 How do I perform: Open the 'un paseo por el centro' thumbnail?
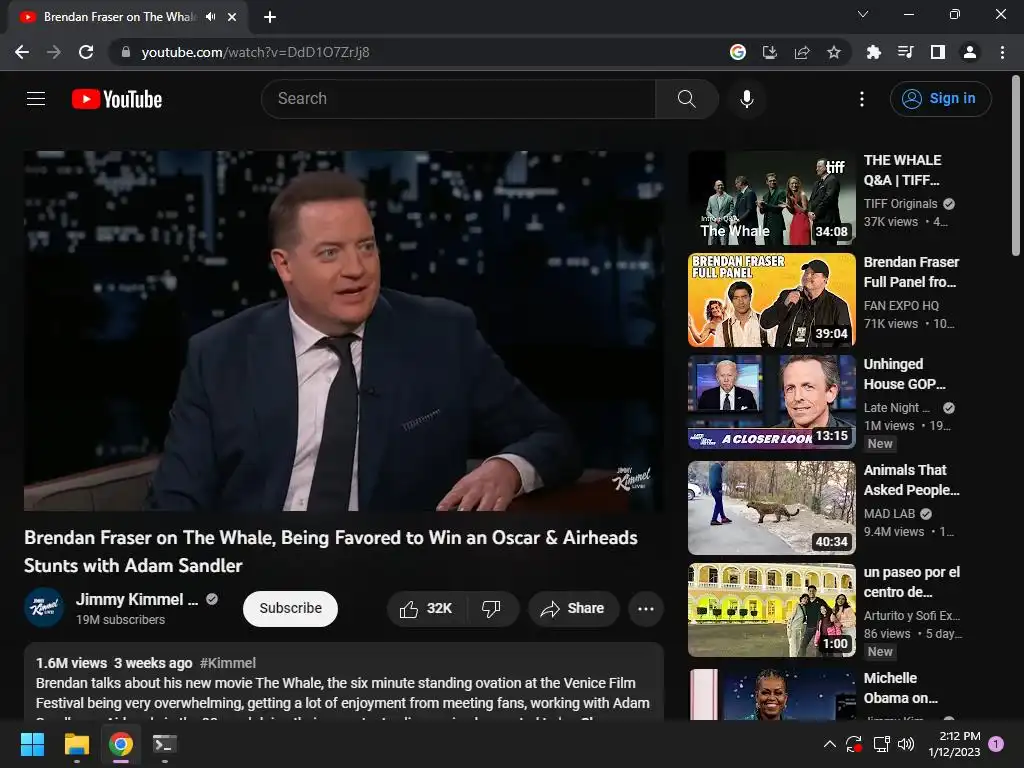pyautogui.click(x=772, y=610)
